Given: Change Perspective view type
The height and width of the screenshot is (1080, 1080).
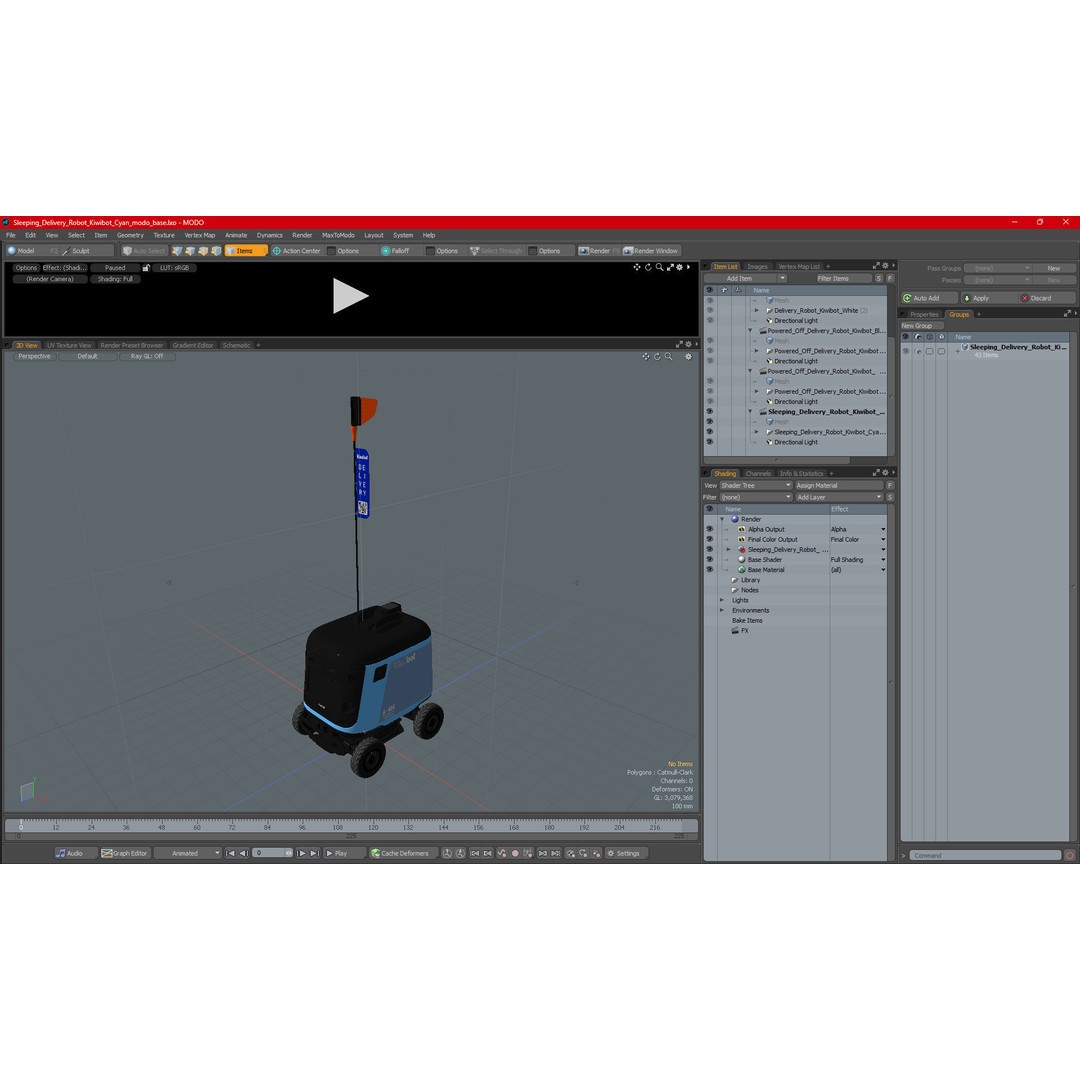Looking at the screenshot, I should click(34, 357).
